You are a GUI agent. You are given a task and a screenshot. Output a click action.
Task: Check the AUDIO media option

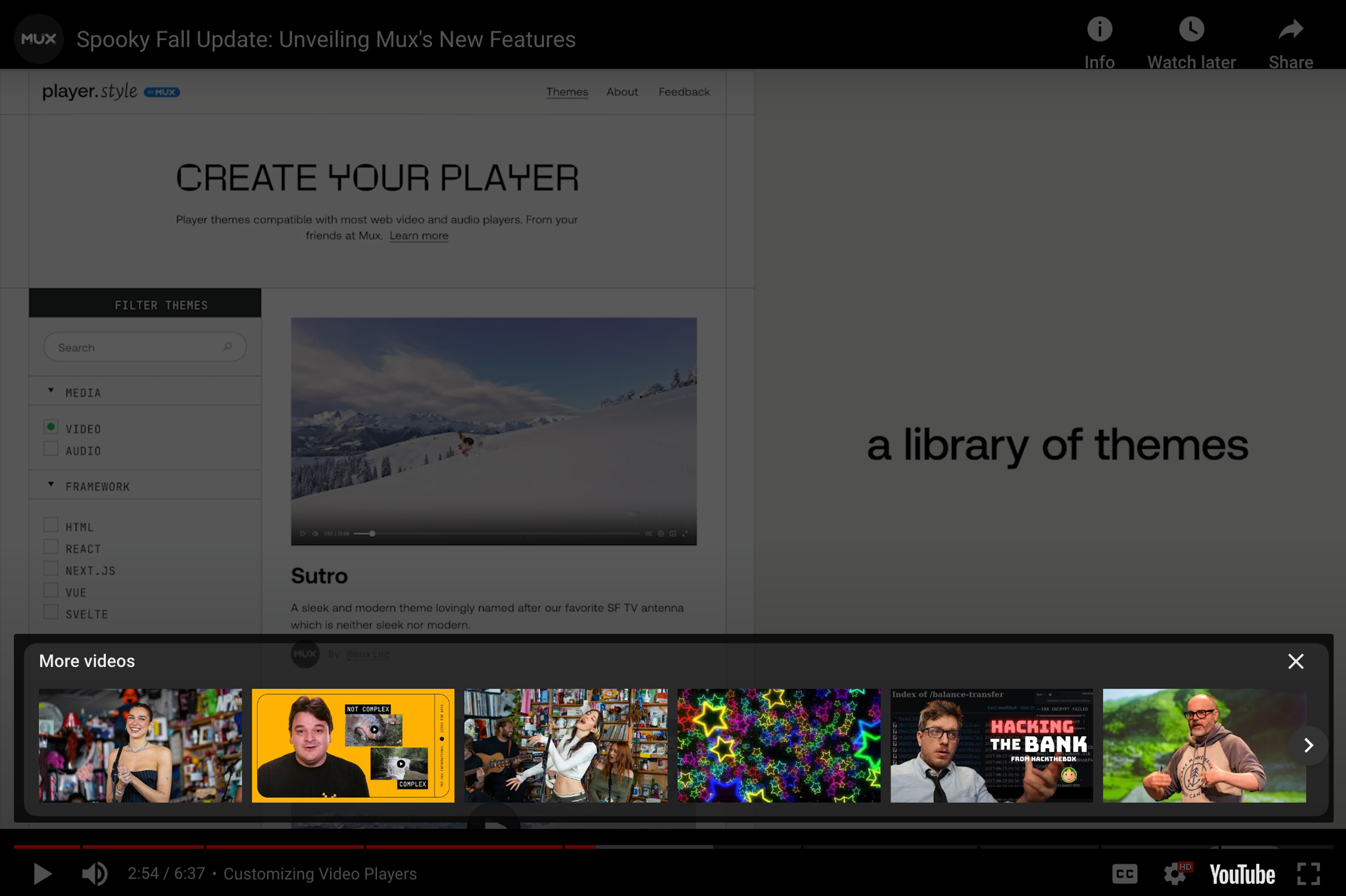tap(51, 449)
